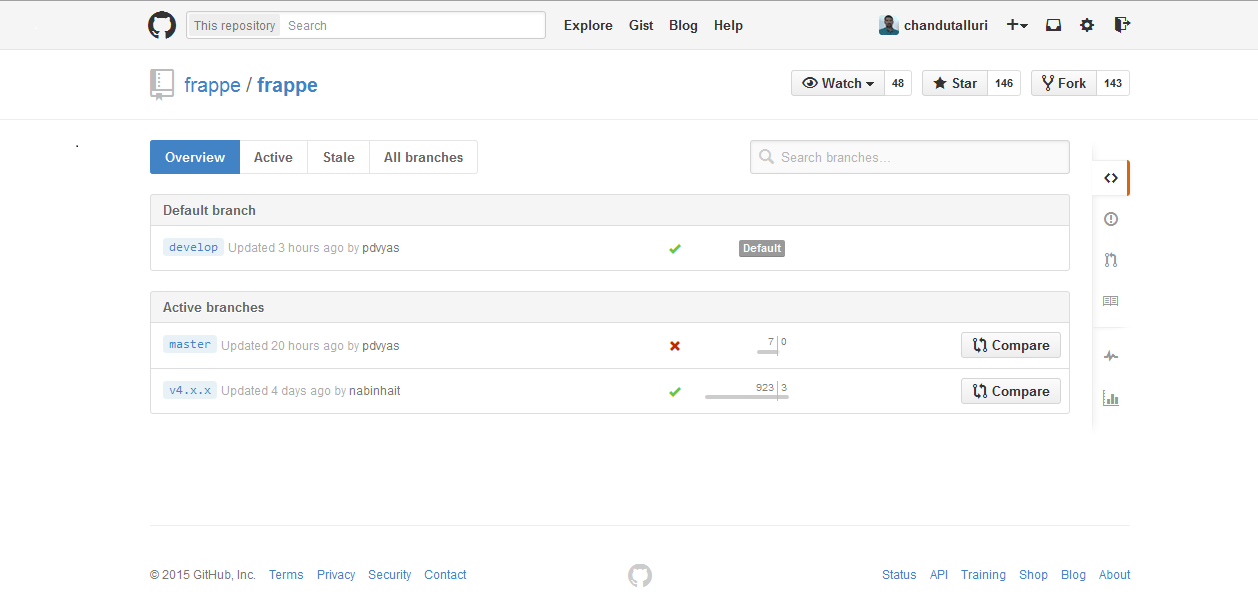This screenshot has height=610, width=1258.
Task: Open the Training footer link
Action: click(983, 575)
